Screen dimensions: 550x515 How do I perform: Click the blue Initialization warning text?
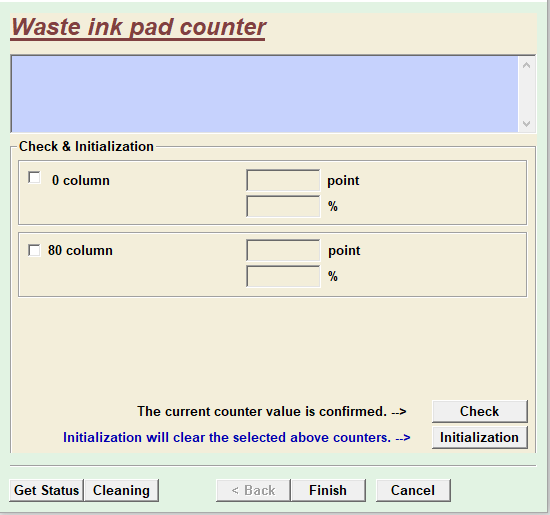(x=237, y=437)
